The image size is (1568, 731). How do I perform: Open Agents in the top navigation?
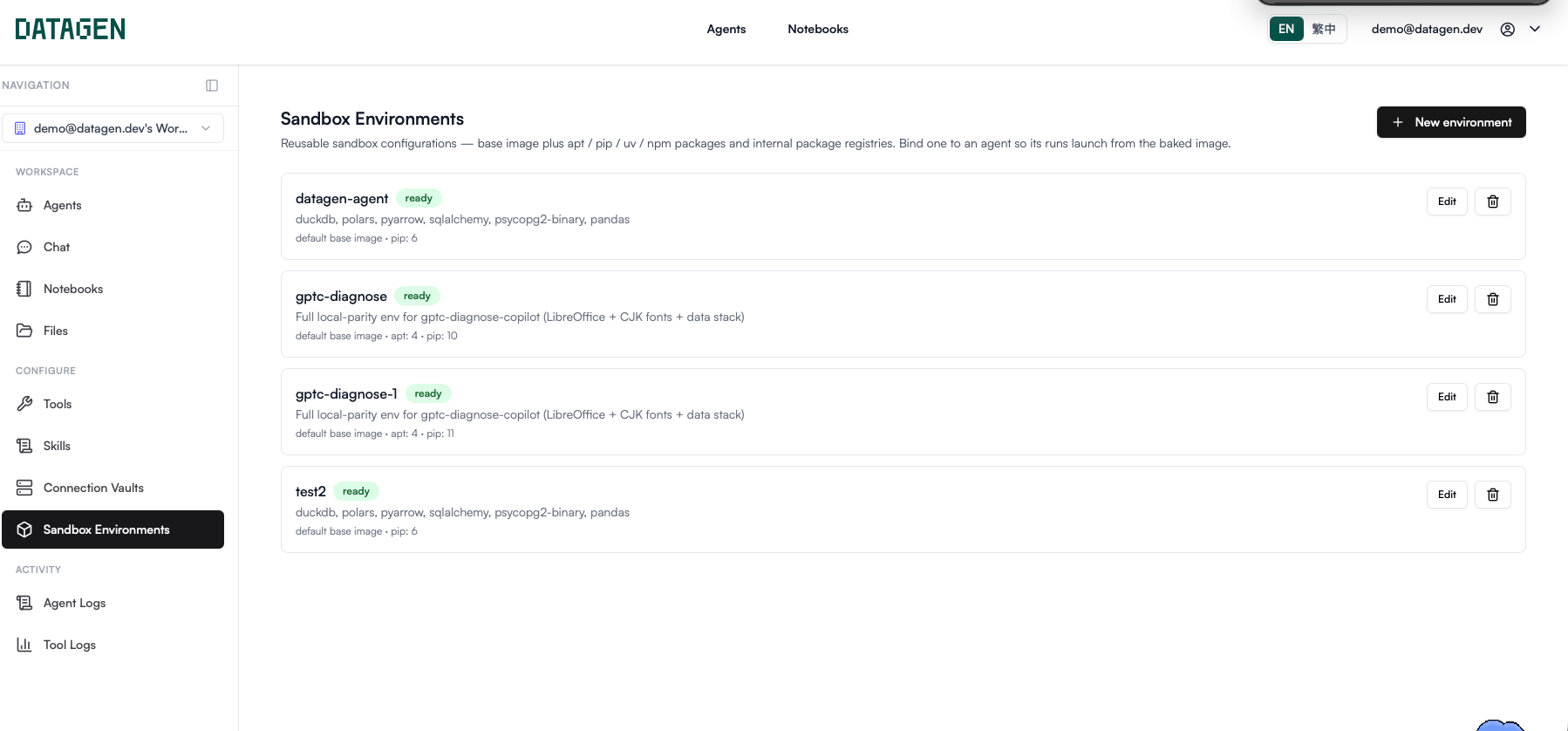click(726, 29)
